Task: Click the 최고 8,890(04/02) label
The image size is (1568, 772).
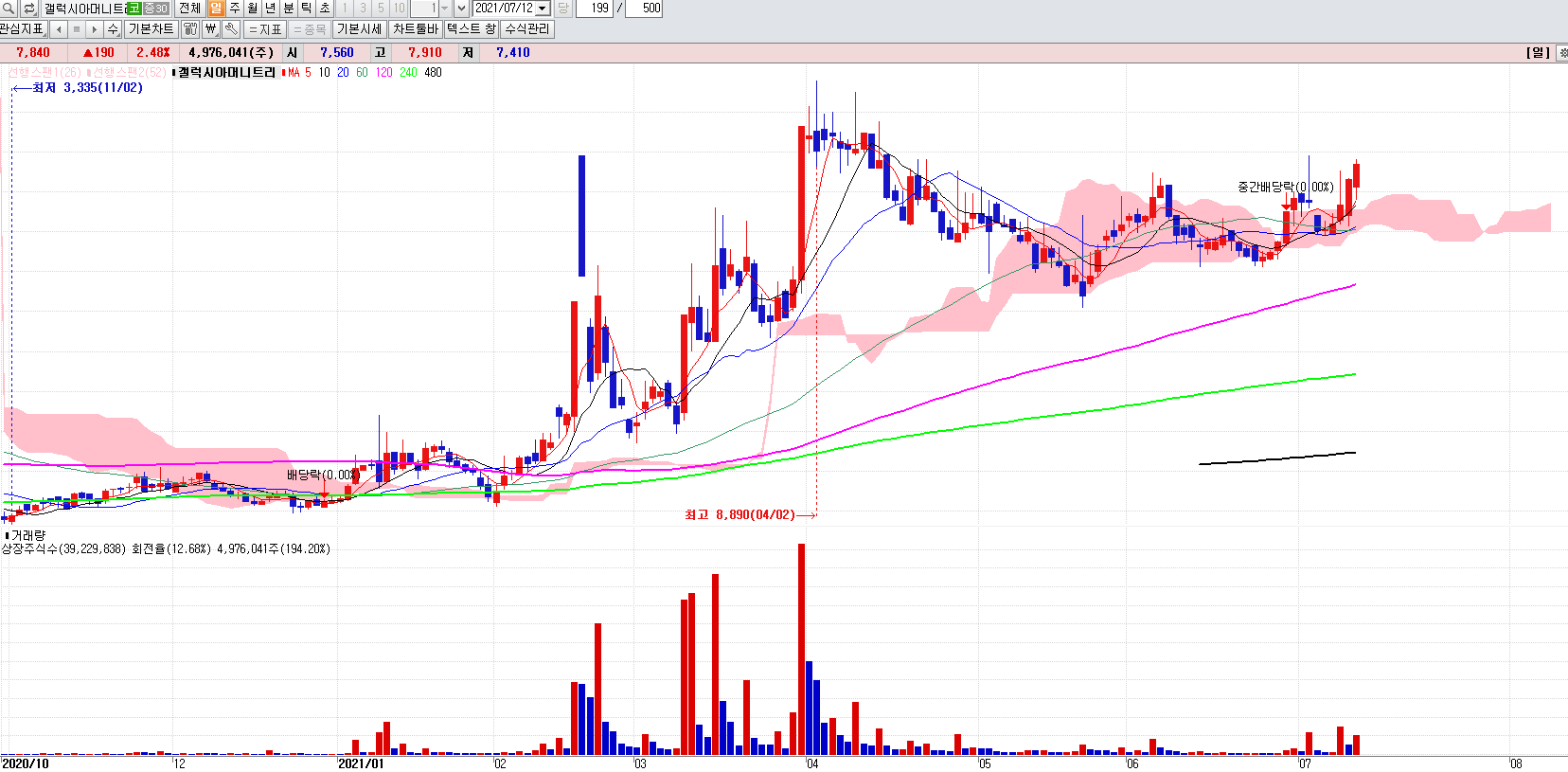Action: click(x=739, y=515)
